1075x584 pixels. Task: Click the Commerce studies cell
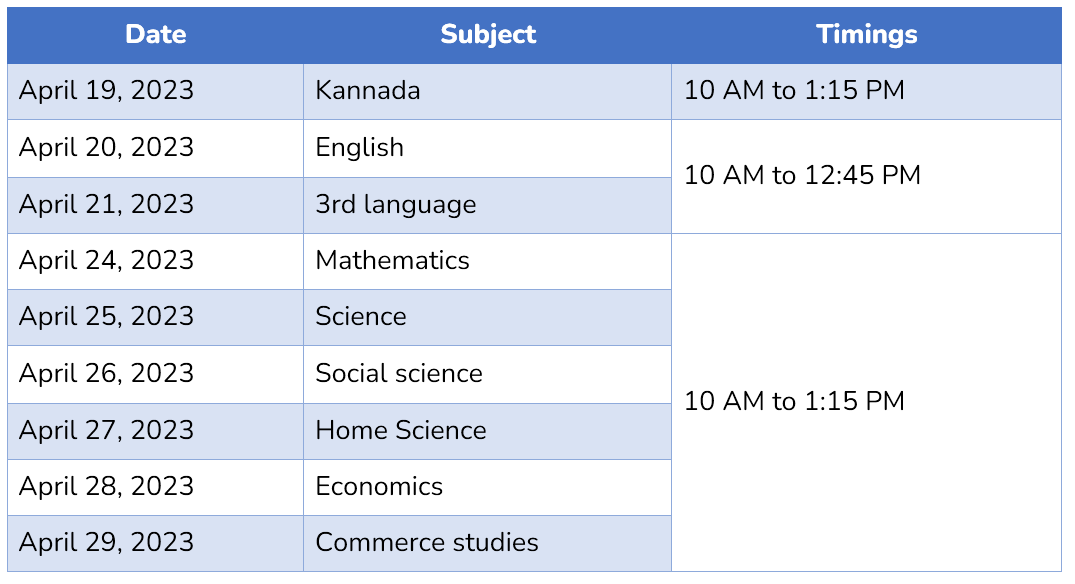[487, 544]
